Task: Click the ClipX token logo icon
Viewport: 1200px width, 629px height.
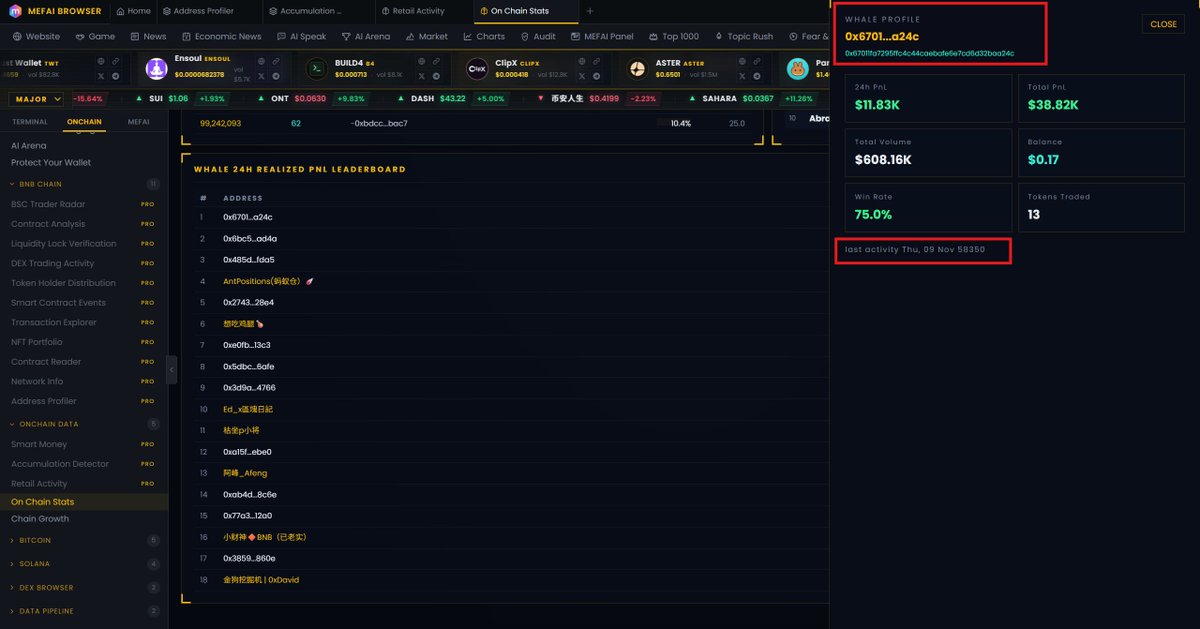Action: (x=477, y=68)
